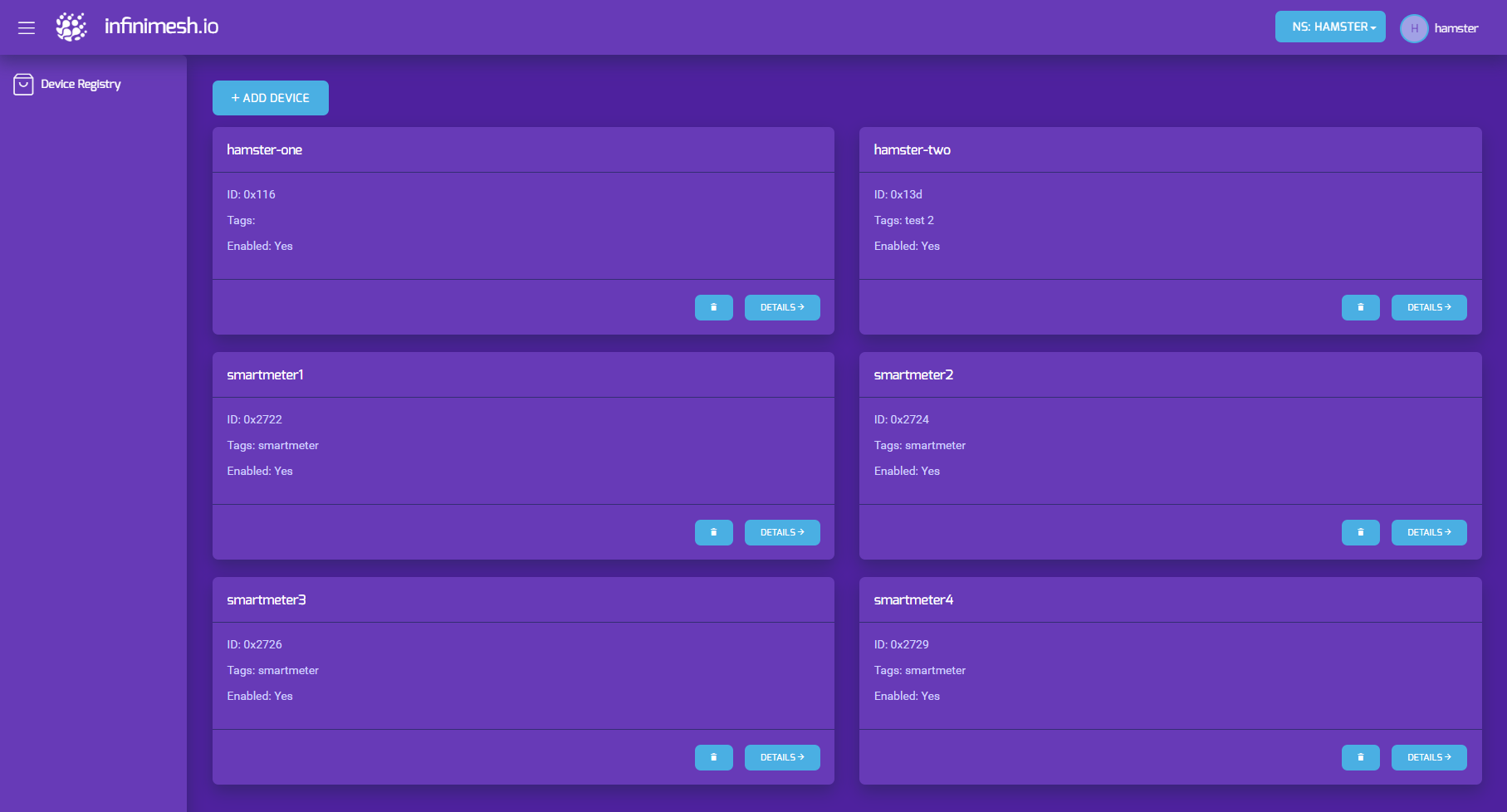The image size is (1507, 812).
Task: Click Tags: smartmeter on the smartmeter2 card
Action: coord(920,445)
